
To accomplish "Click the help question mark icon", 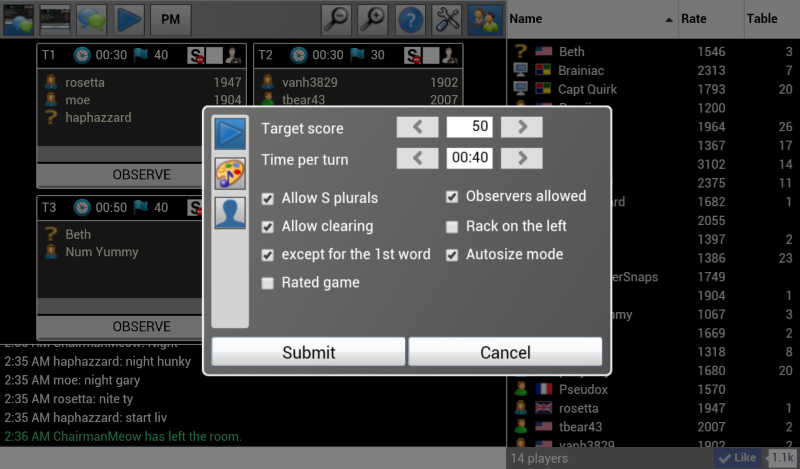I will coord(410,19).
